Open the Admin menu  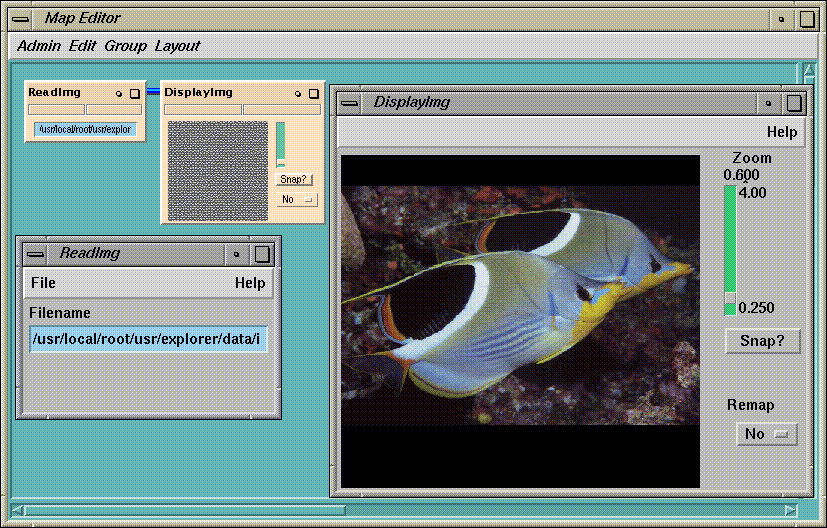pos(39,46)
